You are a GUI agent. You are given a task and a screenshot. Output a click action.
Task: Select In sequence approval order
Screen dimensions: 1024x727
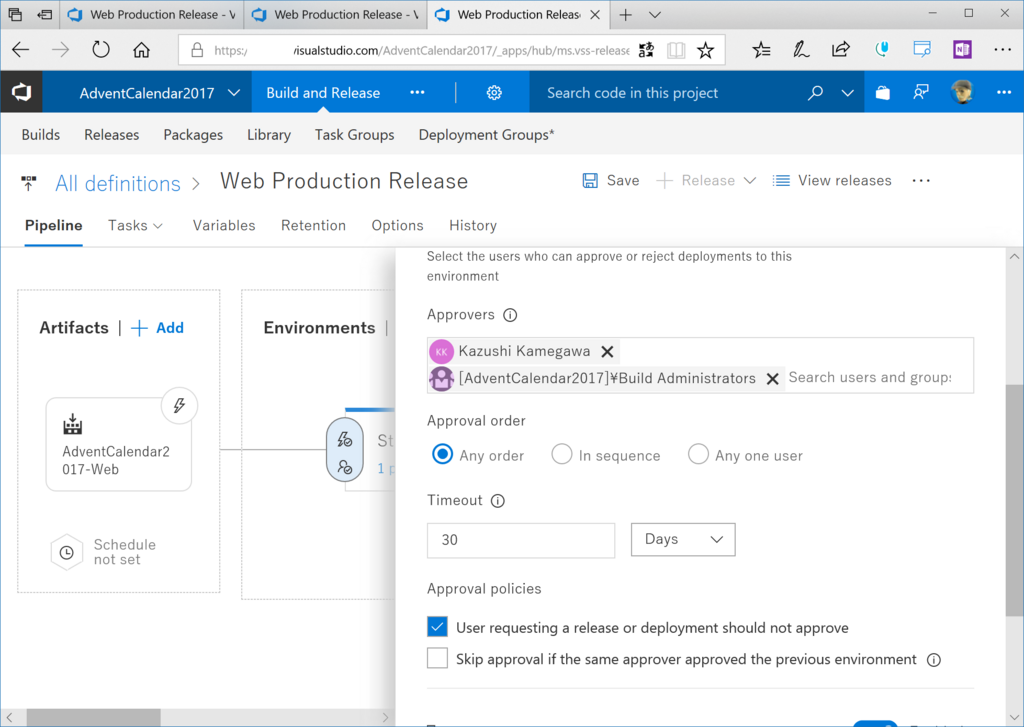562,454
